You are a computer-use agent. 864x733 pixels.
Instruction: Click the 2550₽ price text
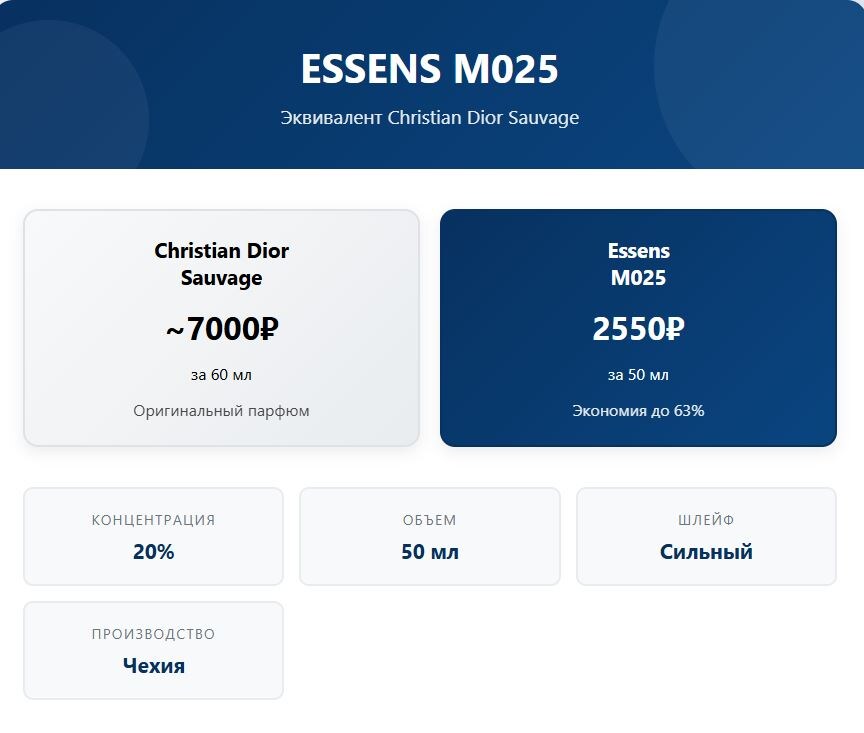(638, 329)
